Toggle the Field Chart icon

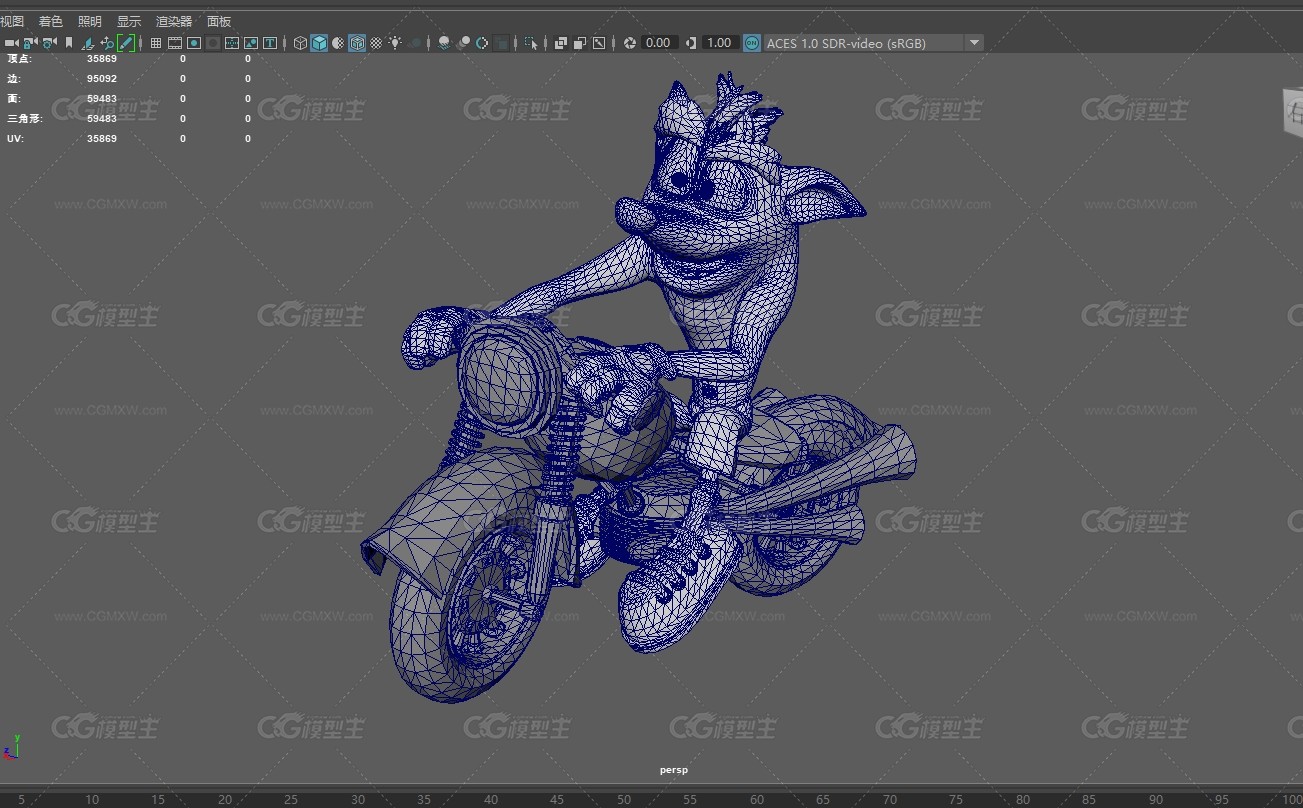tap(232, 43)
